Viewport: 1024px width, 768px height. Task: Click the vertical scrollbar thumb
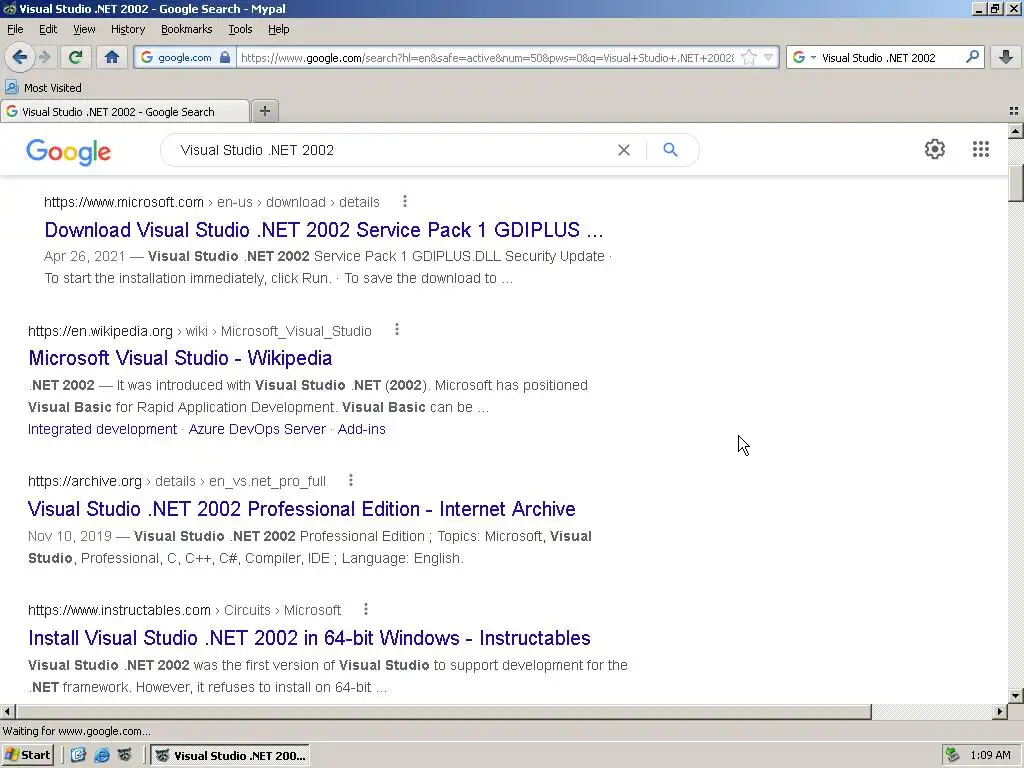pyautogui.click(x=1016, y=183)
